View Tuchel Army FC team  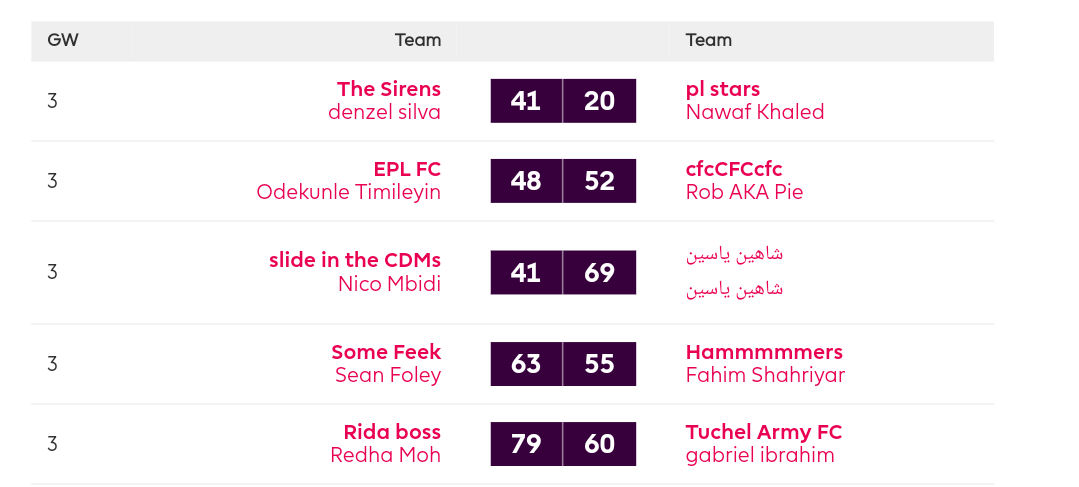(x=764, y=432)
